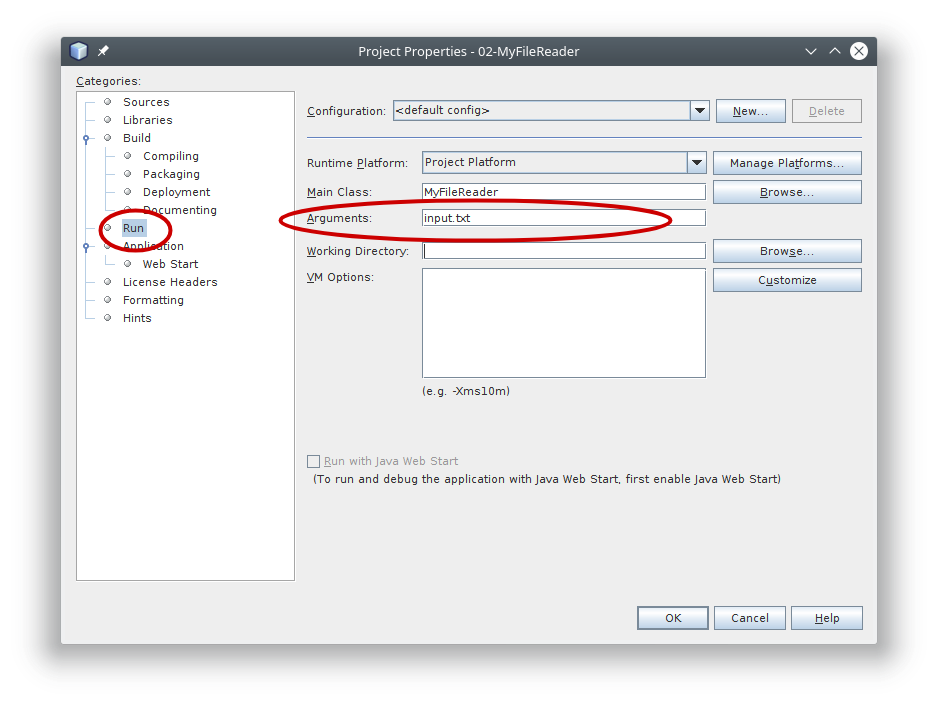
Task: Select Sources category
Action: pos(146,102)
